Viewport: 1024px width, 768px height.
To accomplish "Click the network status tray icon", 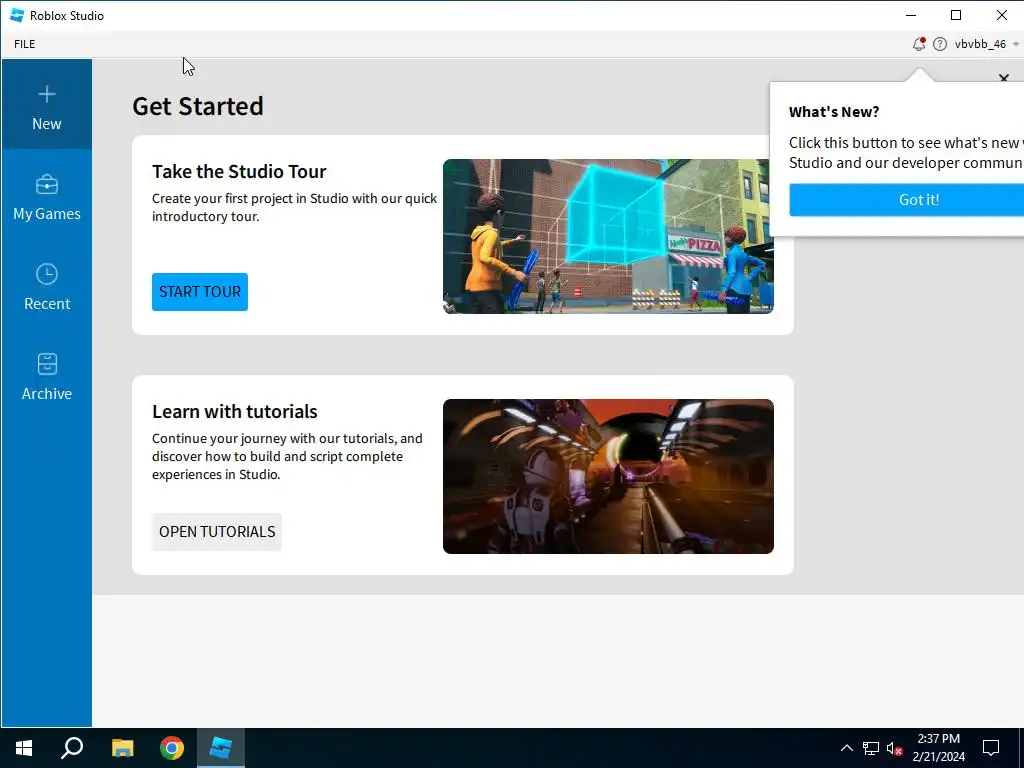I will coord(871,748).
